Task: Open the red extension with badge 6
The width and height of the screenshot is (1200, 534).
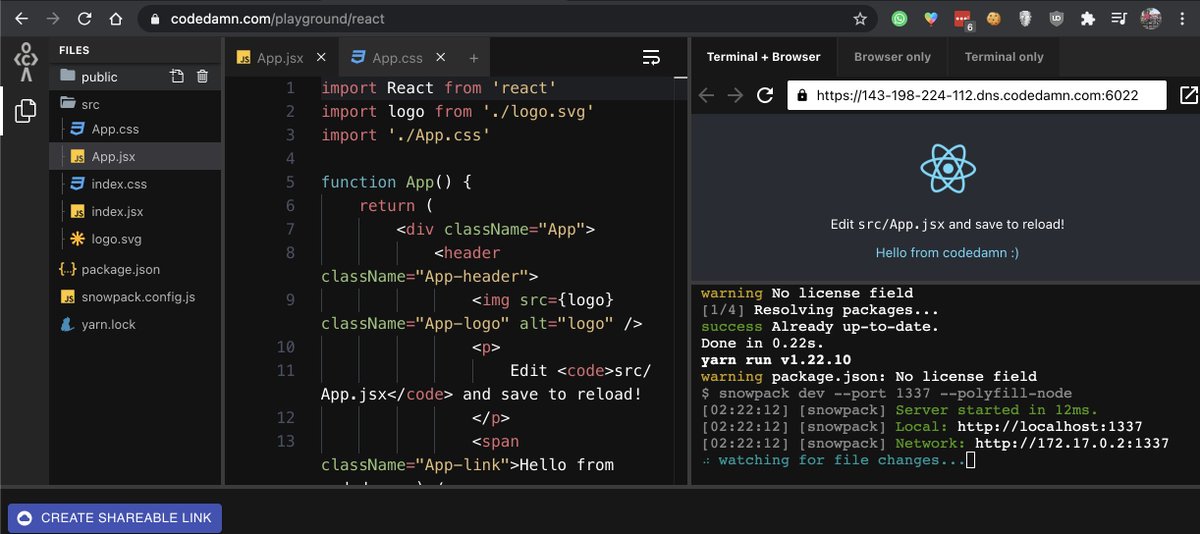Action: click(963, 19)
